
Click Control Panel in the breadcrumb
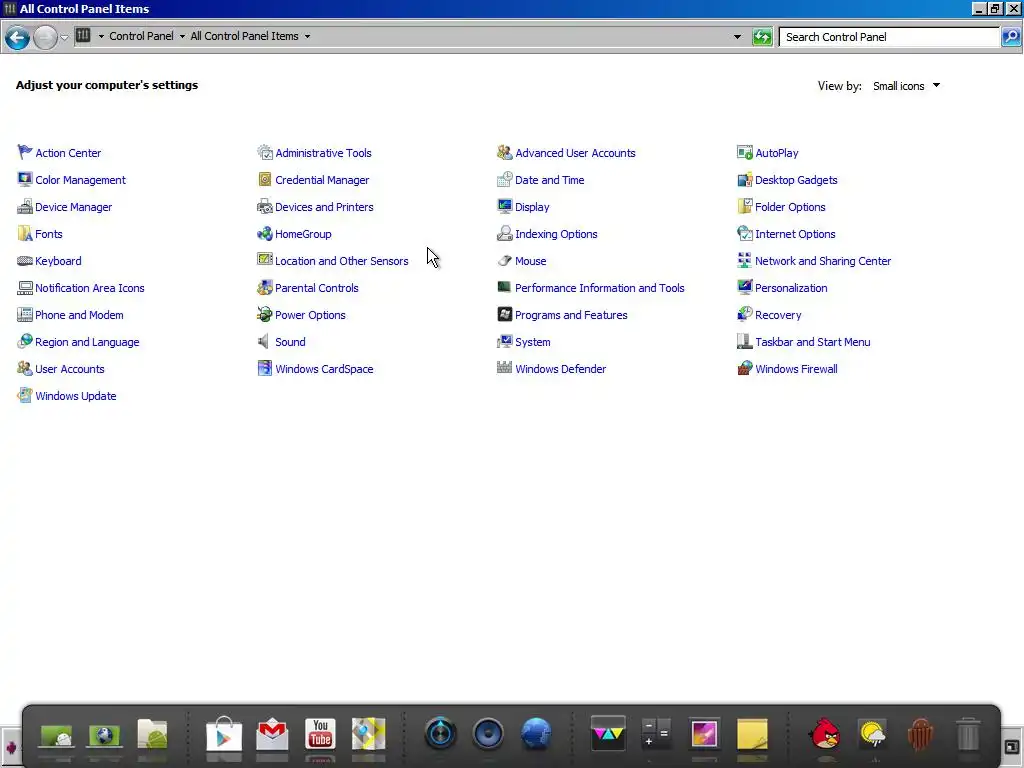[141, 36]
